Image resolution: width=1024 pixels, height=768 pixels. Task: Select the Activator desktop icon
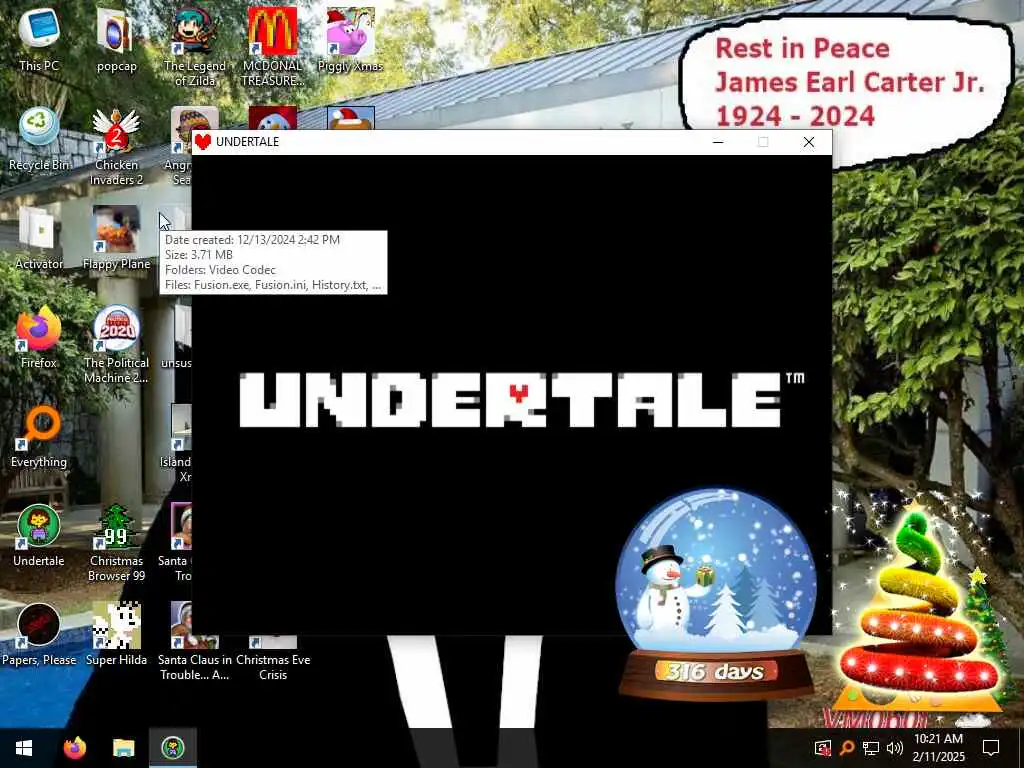39,238
